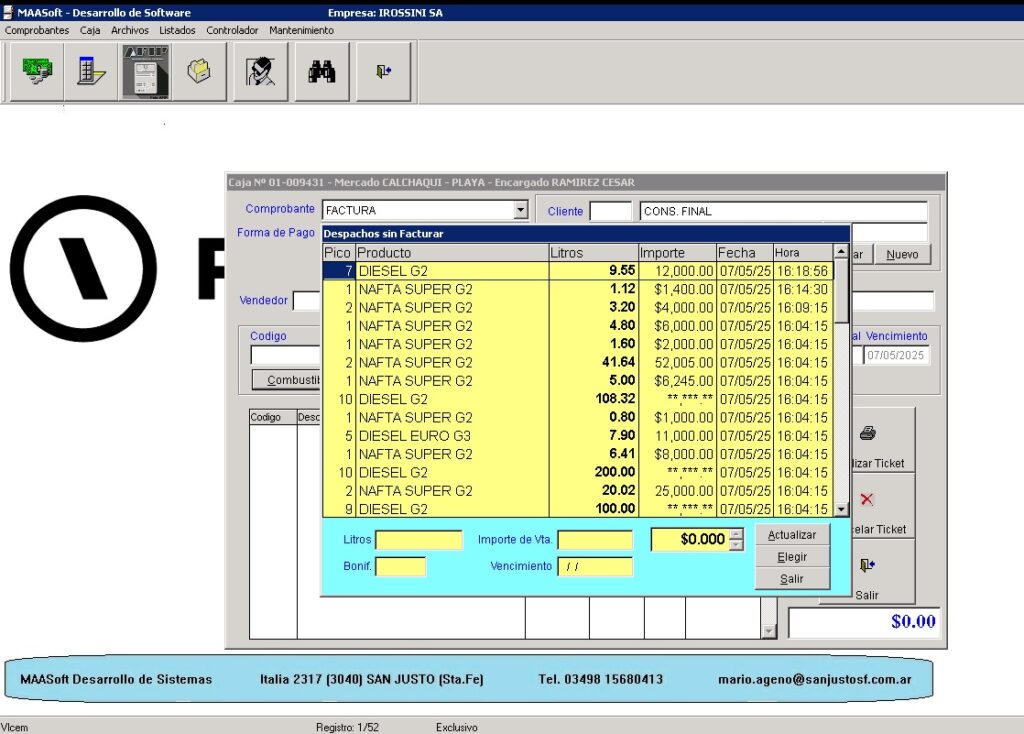Click the green money/cash toolbar icon
This screenshot has width=1024, height=734.
(x=37, y=72)
